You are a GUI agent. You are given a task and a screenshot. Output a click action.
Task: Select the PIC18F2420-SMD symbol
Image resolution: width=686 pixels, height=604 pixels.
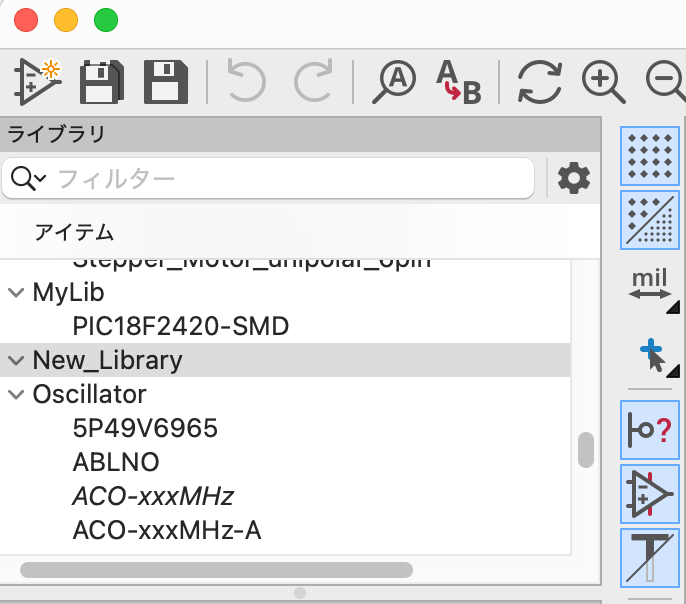click(x=285, y=326)
